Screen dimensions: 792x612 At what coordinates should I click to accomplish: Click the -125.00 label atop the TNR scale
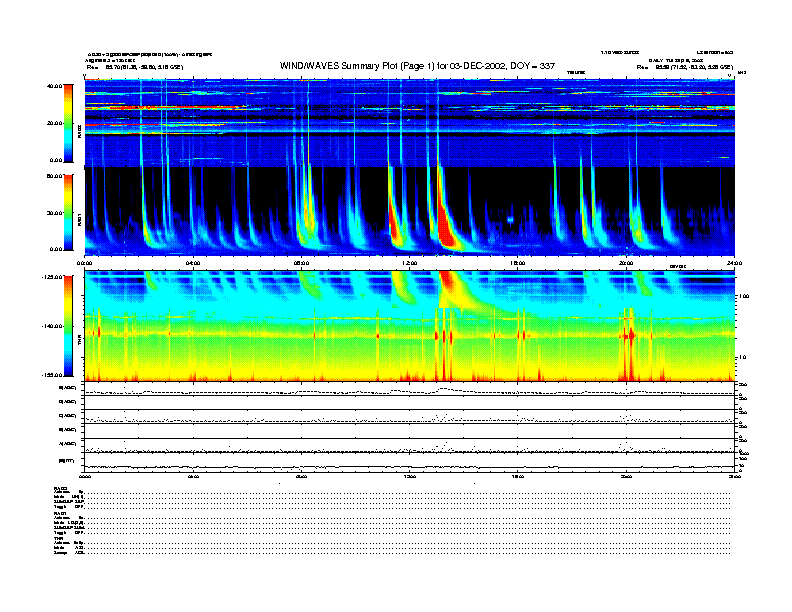coord(52,277)
